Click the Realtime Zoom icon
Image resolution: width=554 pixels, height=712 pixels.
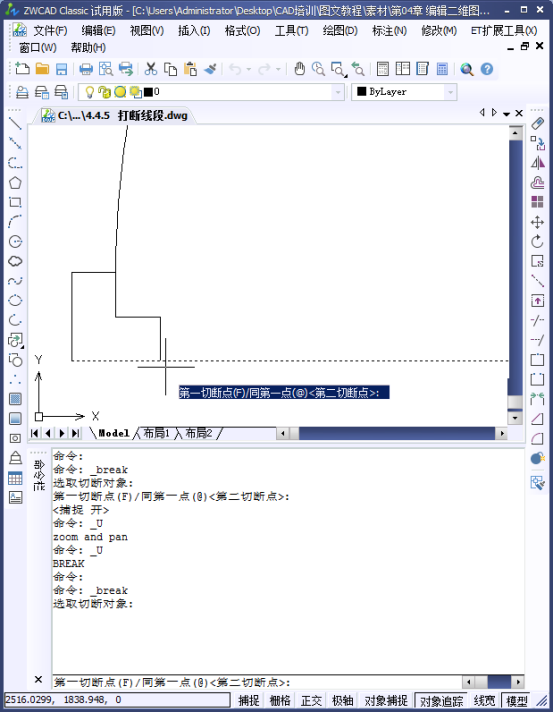point(318,69)
